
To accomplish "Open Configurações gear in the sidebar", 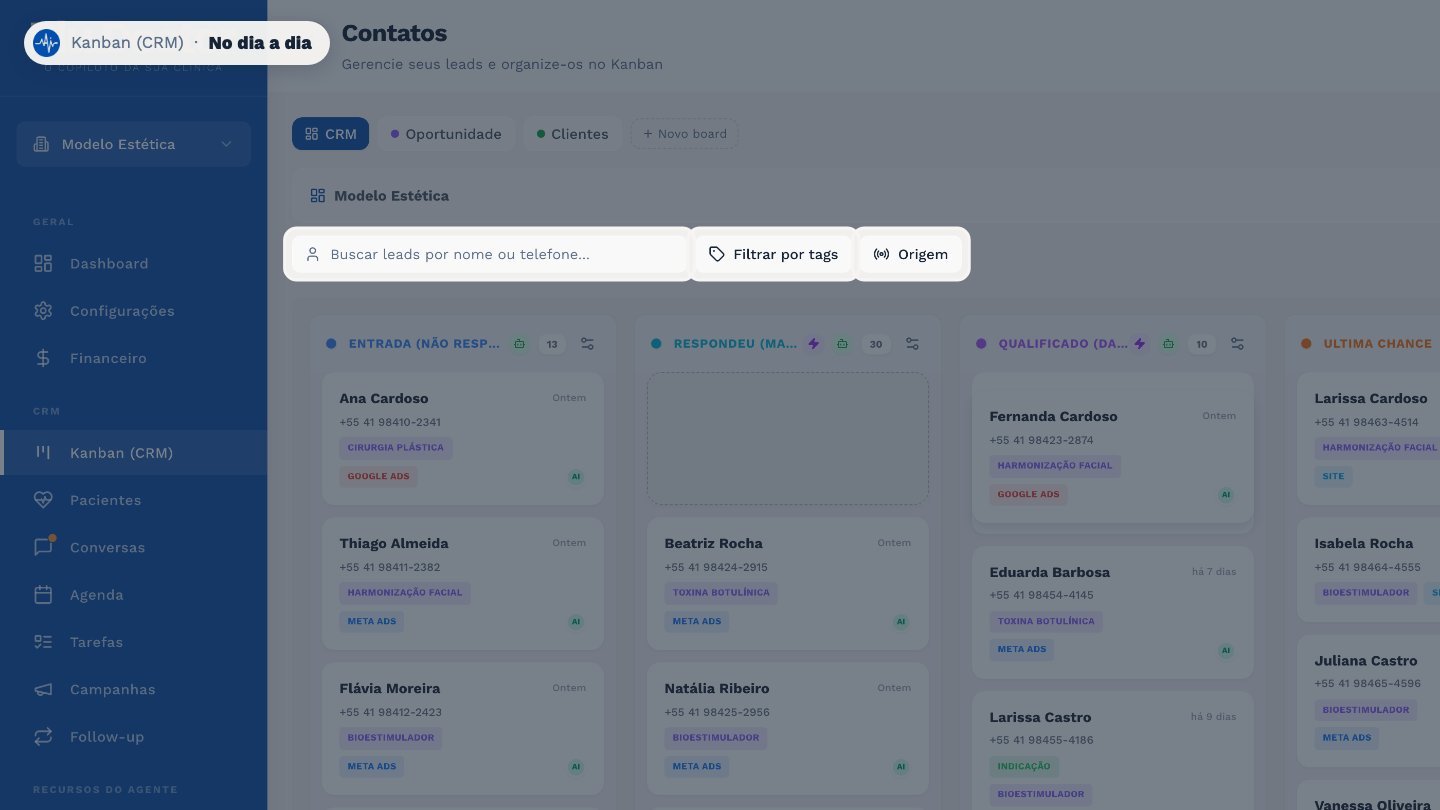I will (134, 311).
